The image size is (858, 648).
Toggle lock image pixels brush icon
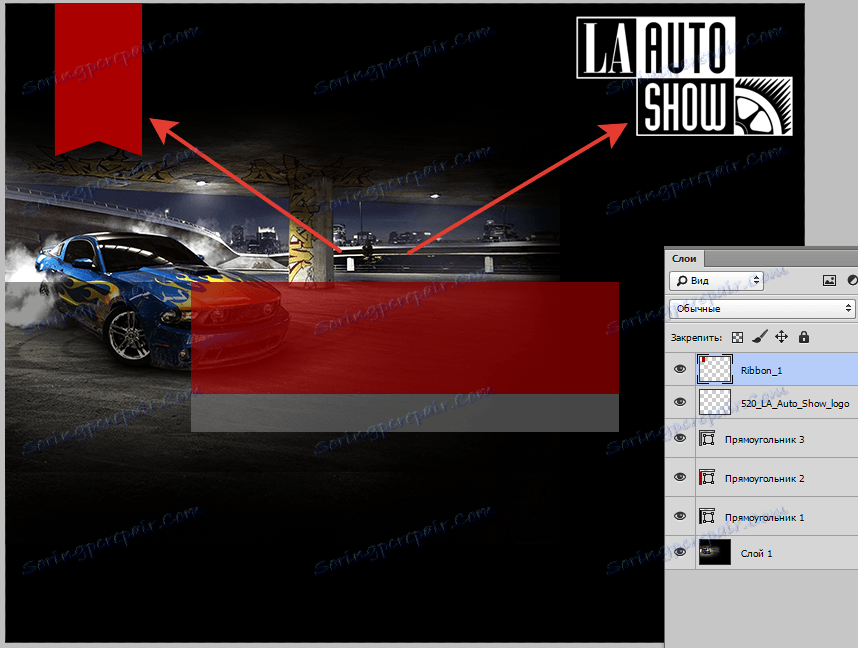click(x=759, y=337)
